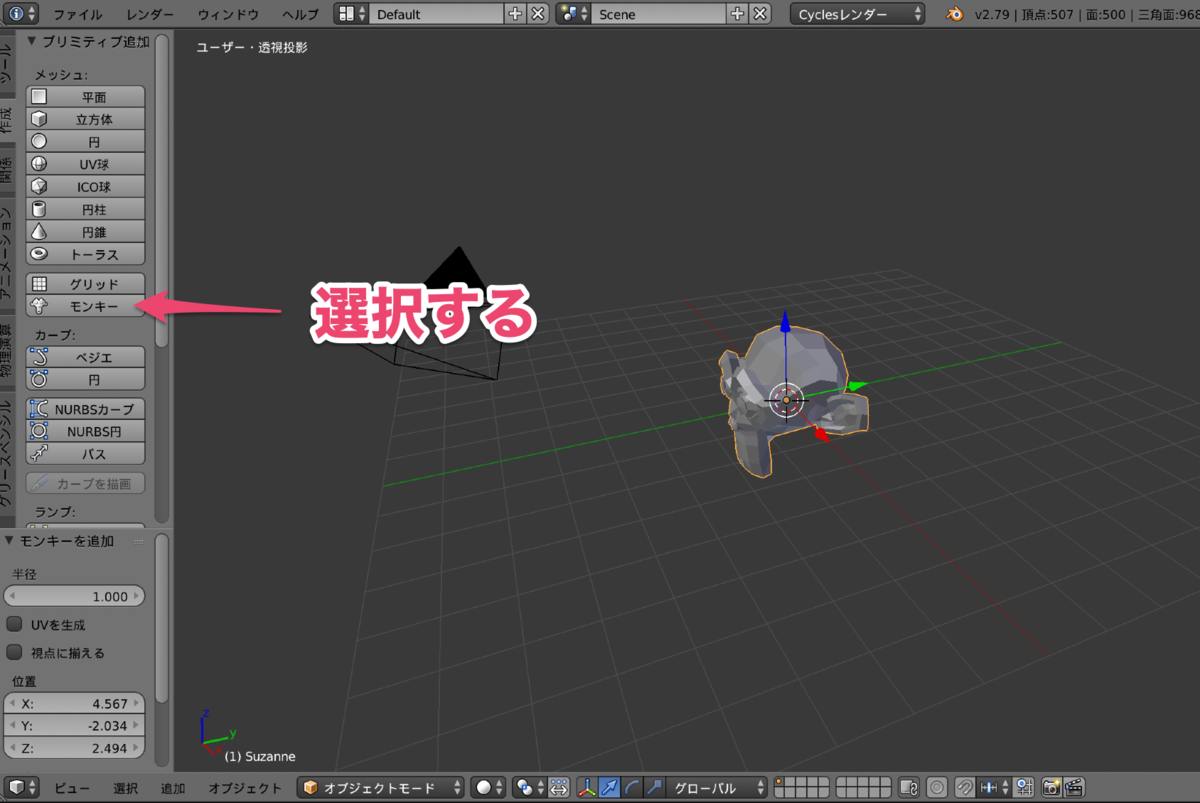Open the 追加 menu in the viewport header
The height and width of the screenshot is (803, 1200).
[172, 787]
